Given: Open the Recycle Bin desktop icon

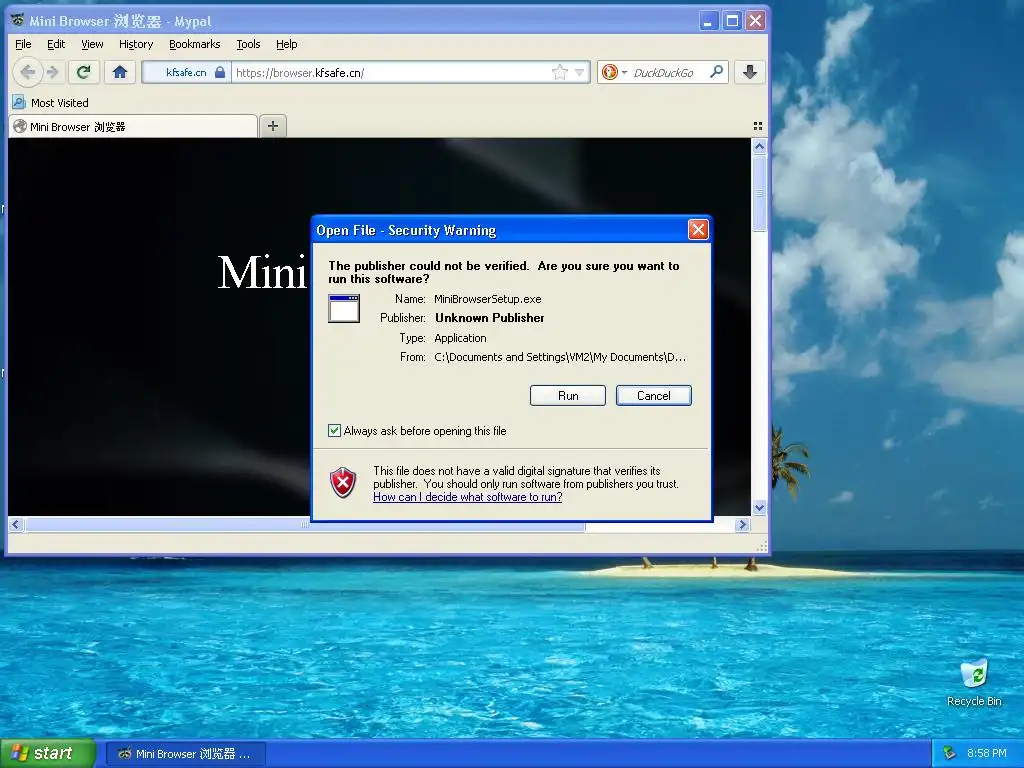Looking at the screenshot, I should (x=974, y=682).
